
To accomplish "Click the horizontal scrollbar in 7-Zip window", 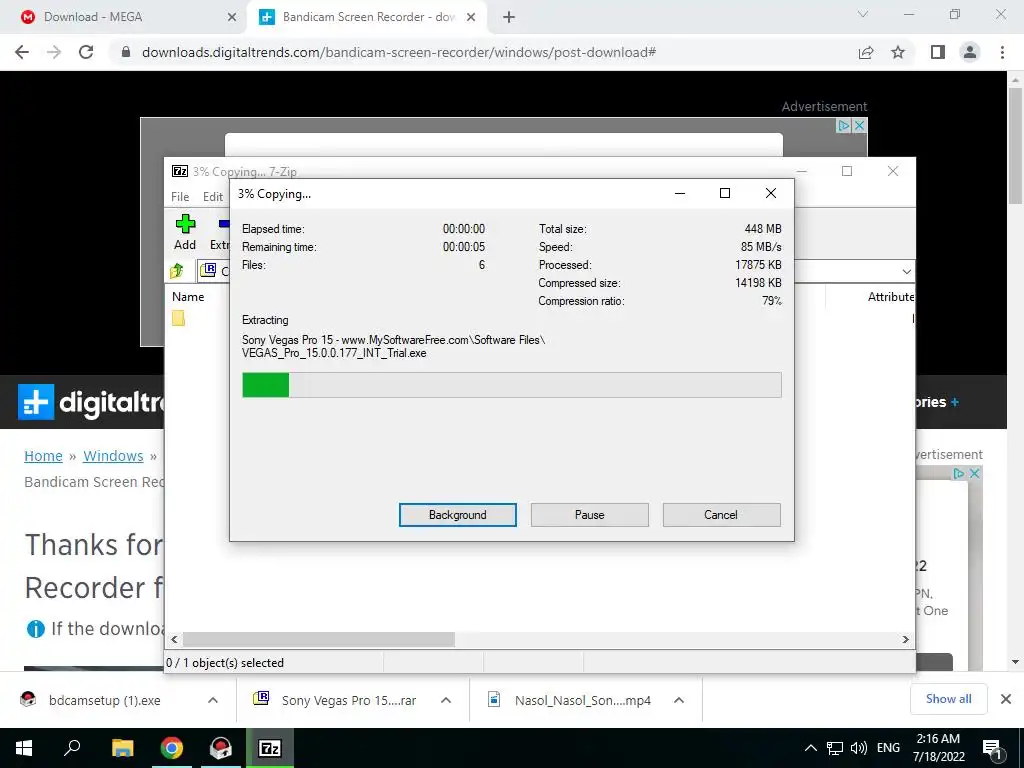I will [x=319, y=639].
